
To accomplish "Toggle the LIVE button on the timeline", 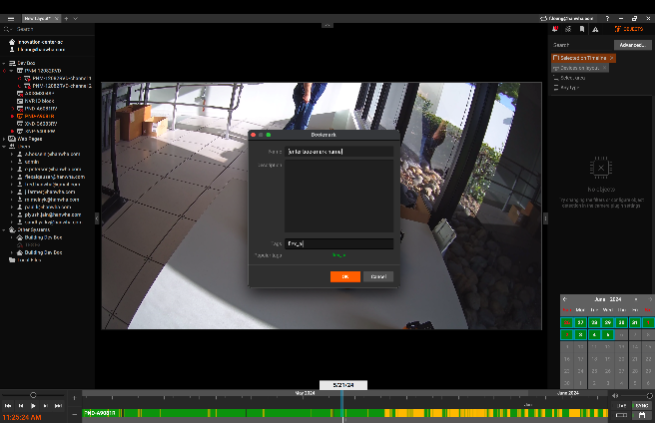I will click(622, 405).
